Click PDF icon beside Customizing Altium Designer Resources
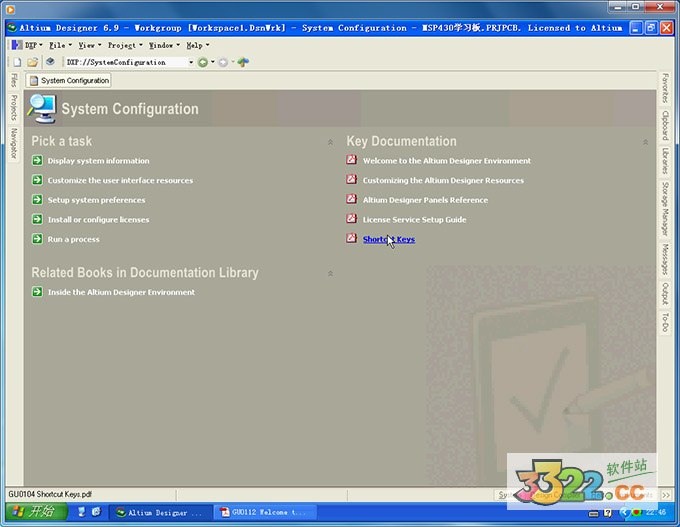 352,179
